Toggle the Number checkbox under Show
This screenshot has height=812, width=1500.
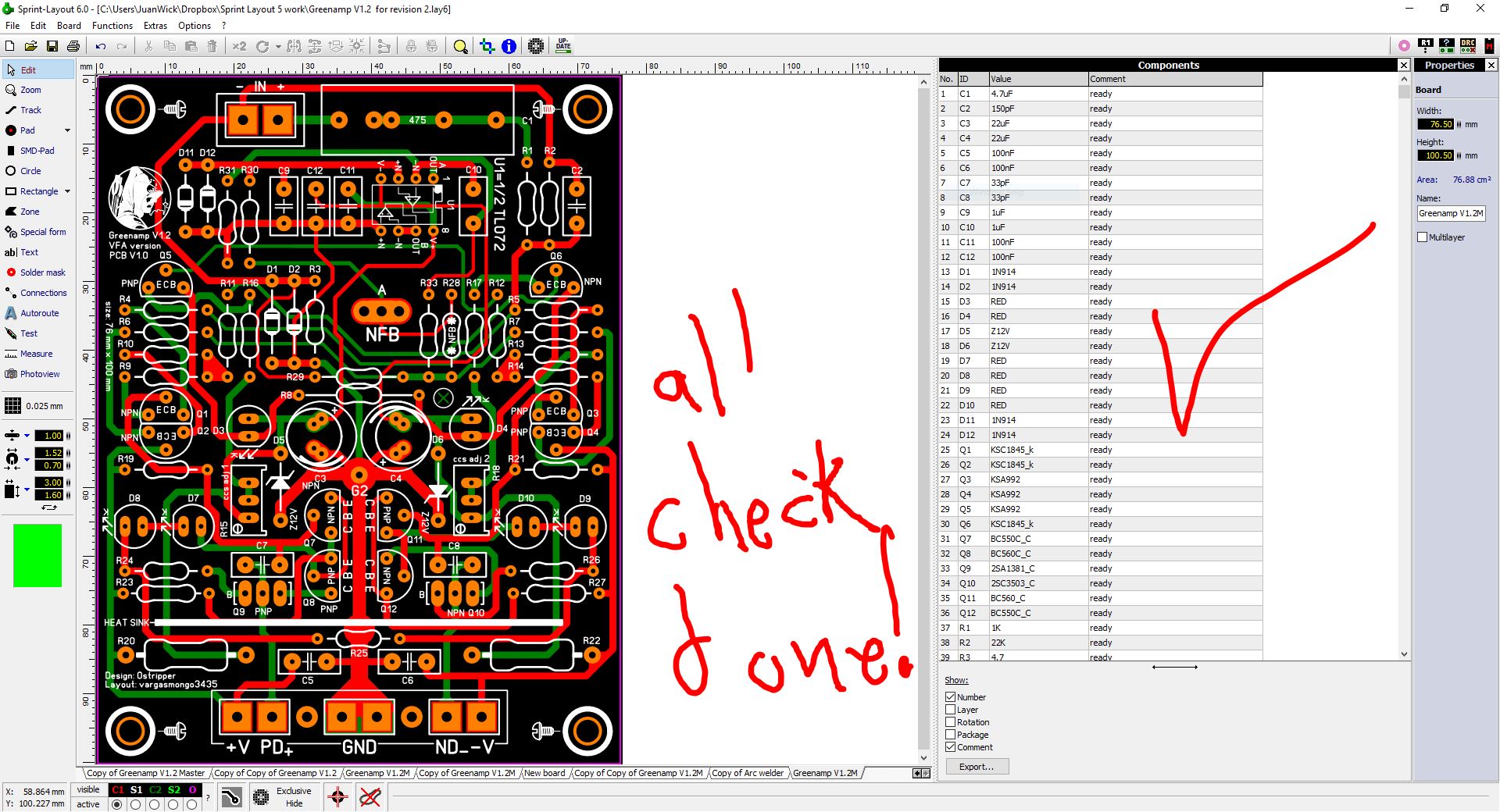(x=951, y=697)
